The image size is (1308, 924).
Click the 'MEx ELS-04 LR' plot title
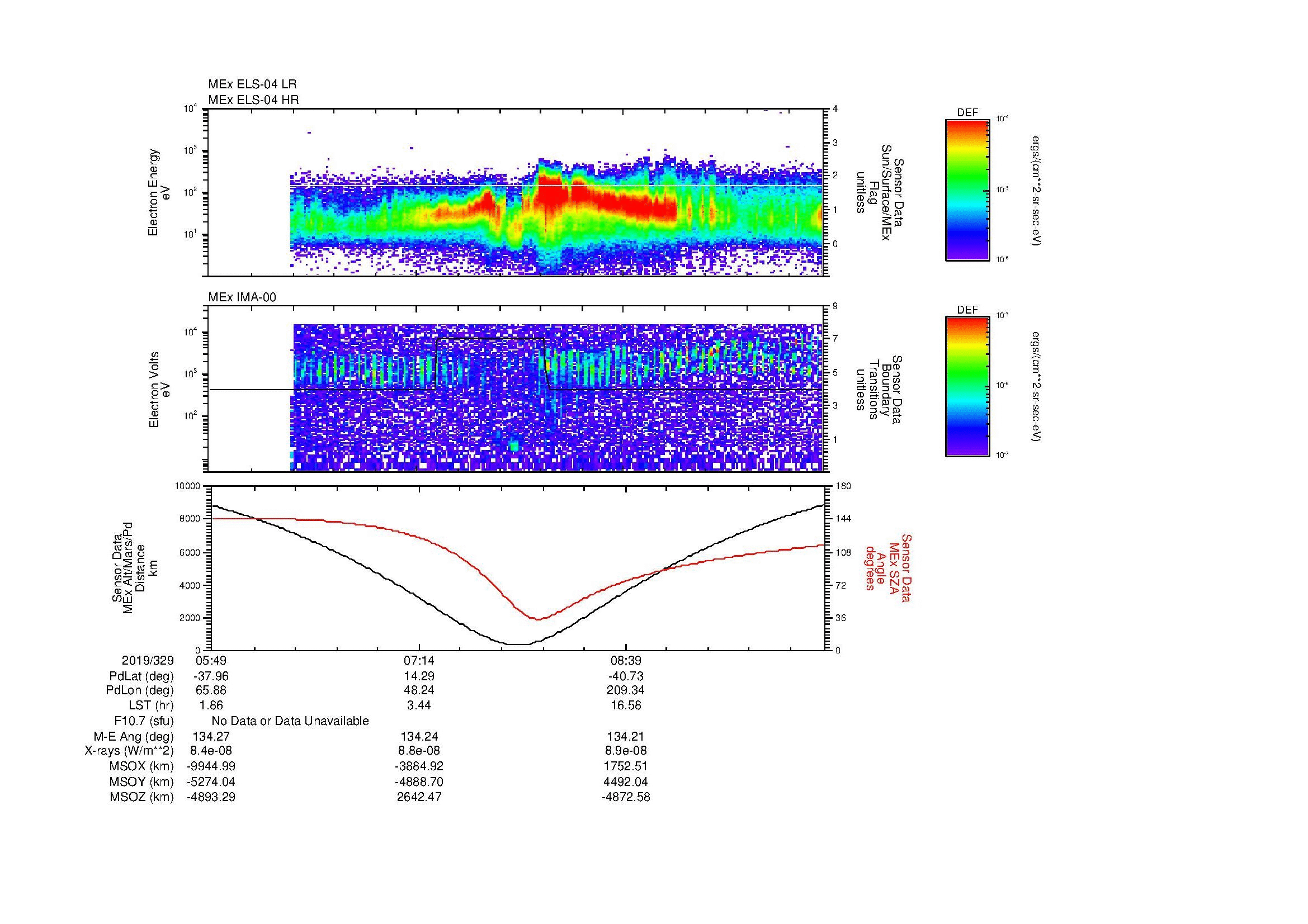click(x=252, y=84)
